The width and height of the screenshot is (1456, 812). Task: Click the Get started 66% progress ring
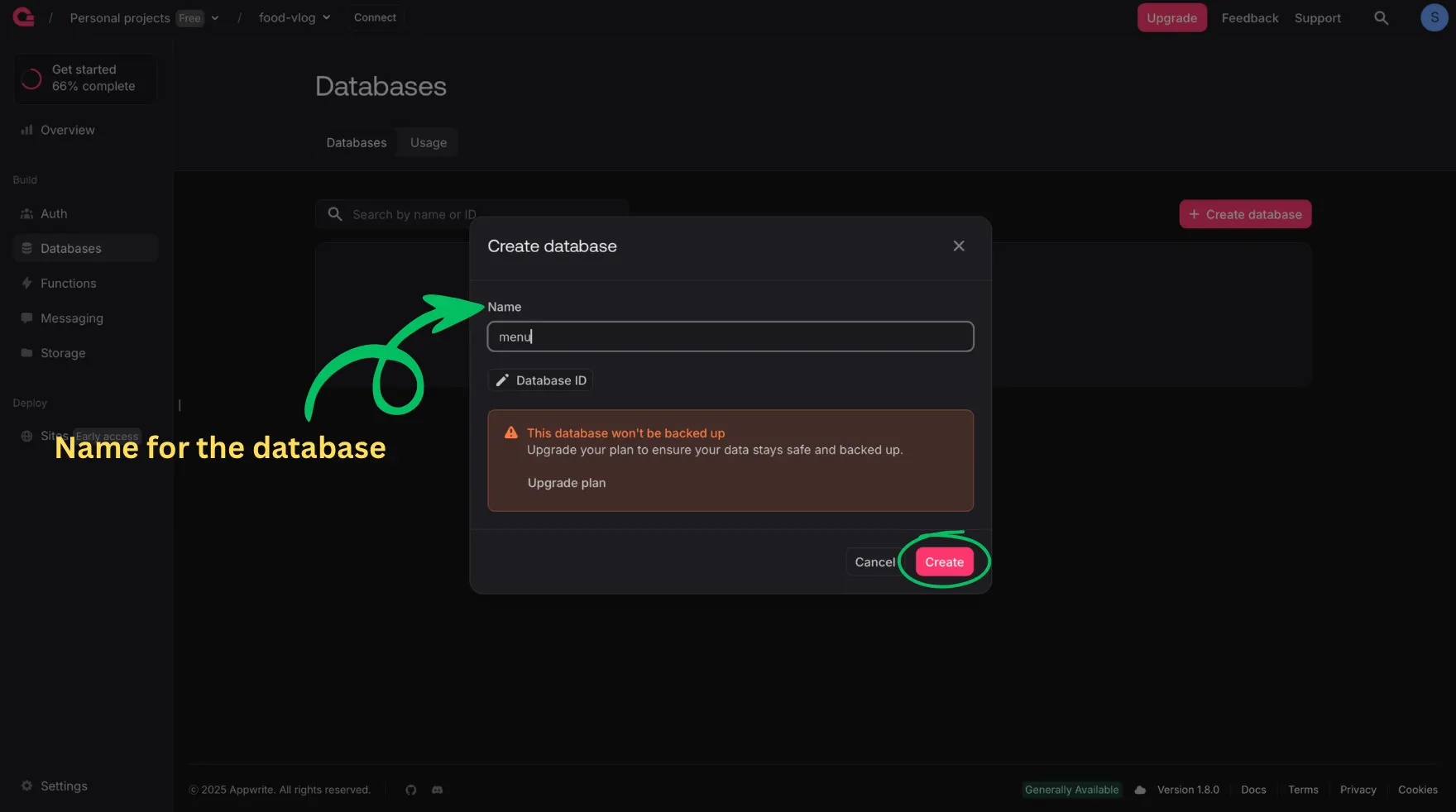pos(31,79)
